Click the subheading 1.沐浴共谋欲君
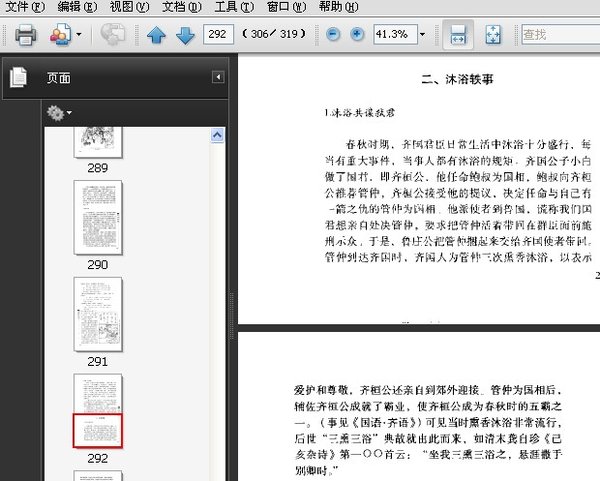This screenshot has height=481, width=600. point(359,113)
